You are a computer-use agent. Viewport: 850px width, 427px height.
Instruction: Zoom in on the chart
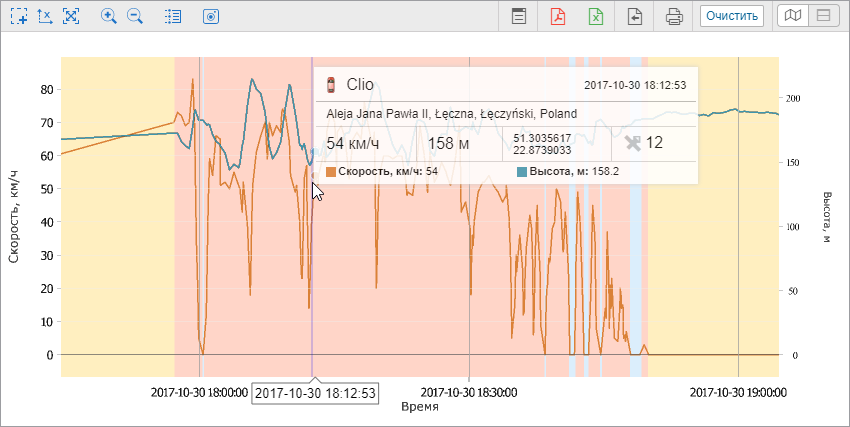pyautogui.click(x=109, y=16)
